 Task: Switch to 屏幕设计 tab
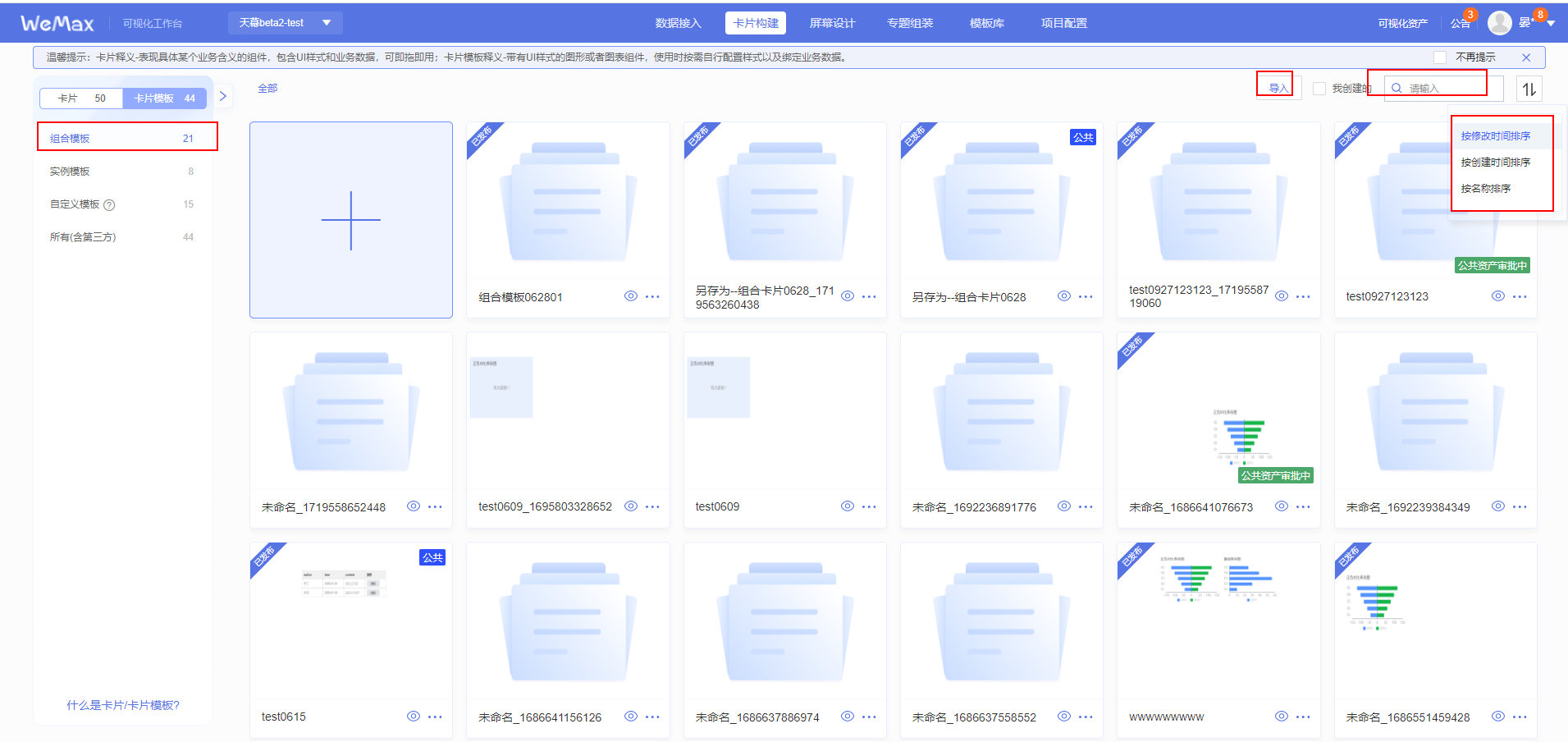[x=832, y=23]
